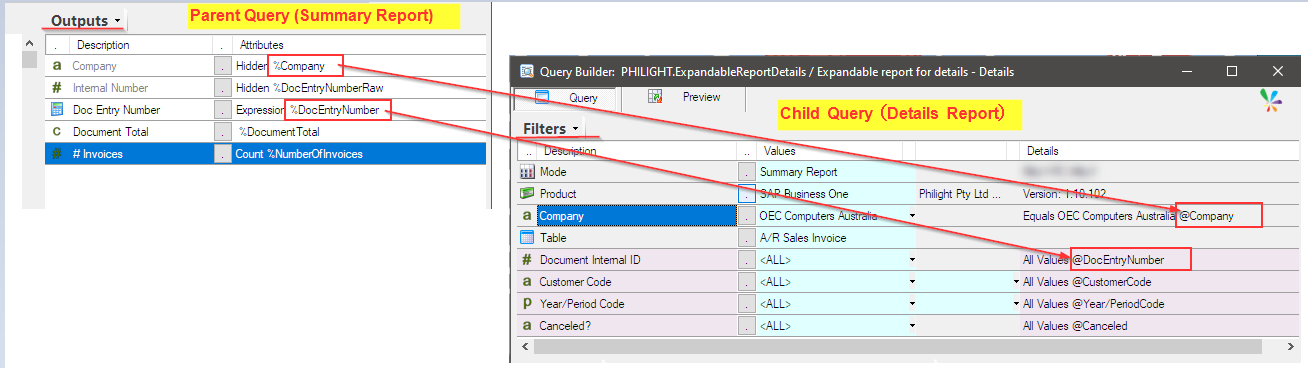
Task: Open Customer Code details dropdown arrow
Action: point(1016,282)
